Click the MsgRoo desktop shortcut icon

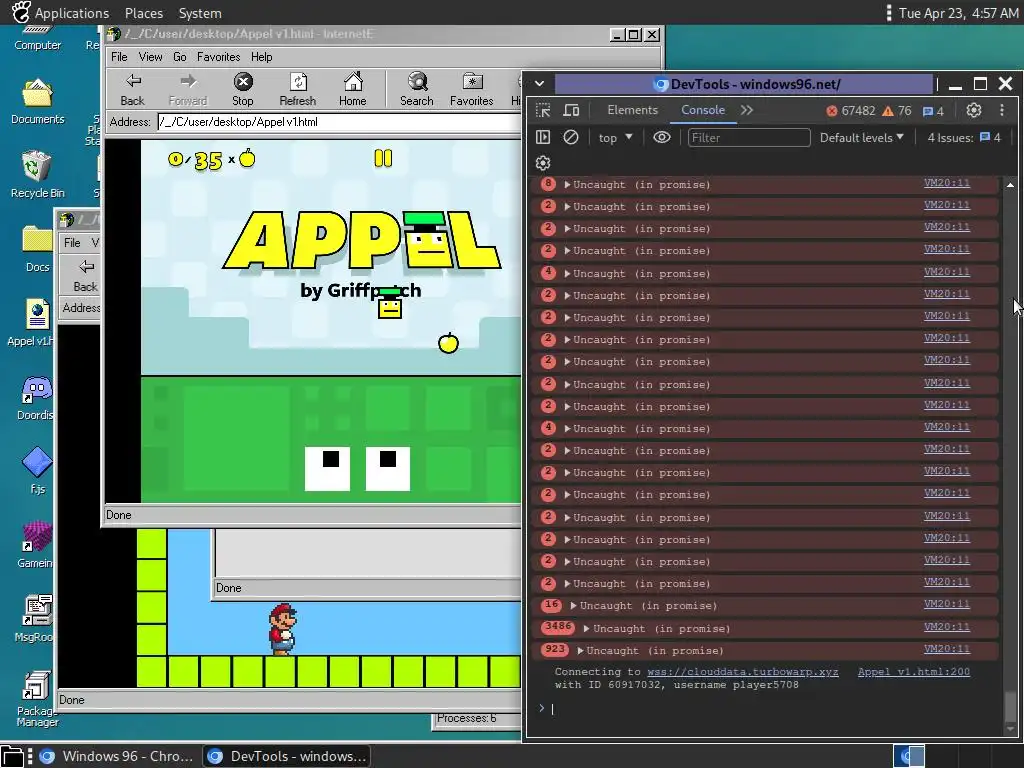(x=37, y=618)
